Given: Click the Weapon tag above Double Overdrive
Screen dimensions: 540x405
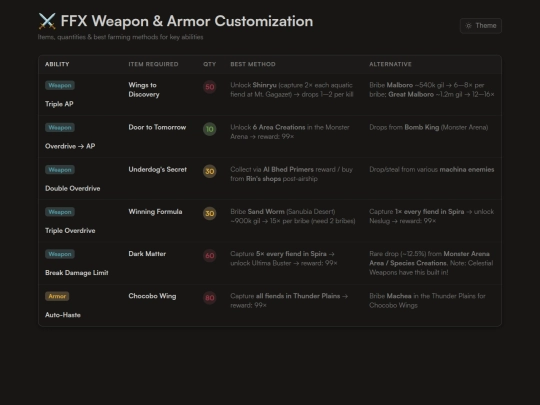Looking at the screenshot, I should [x=60, y=170].
